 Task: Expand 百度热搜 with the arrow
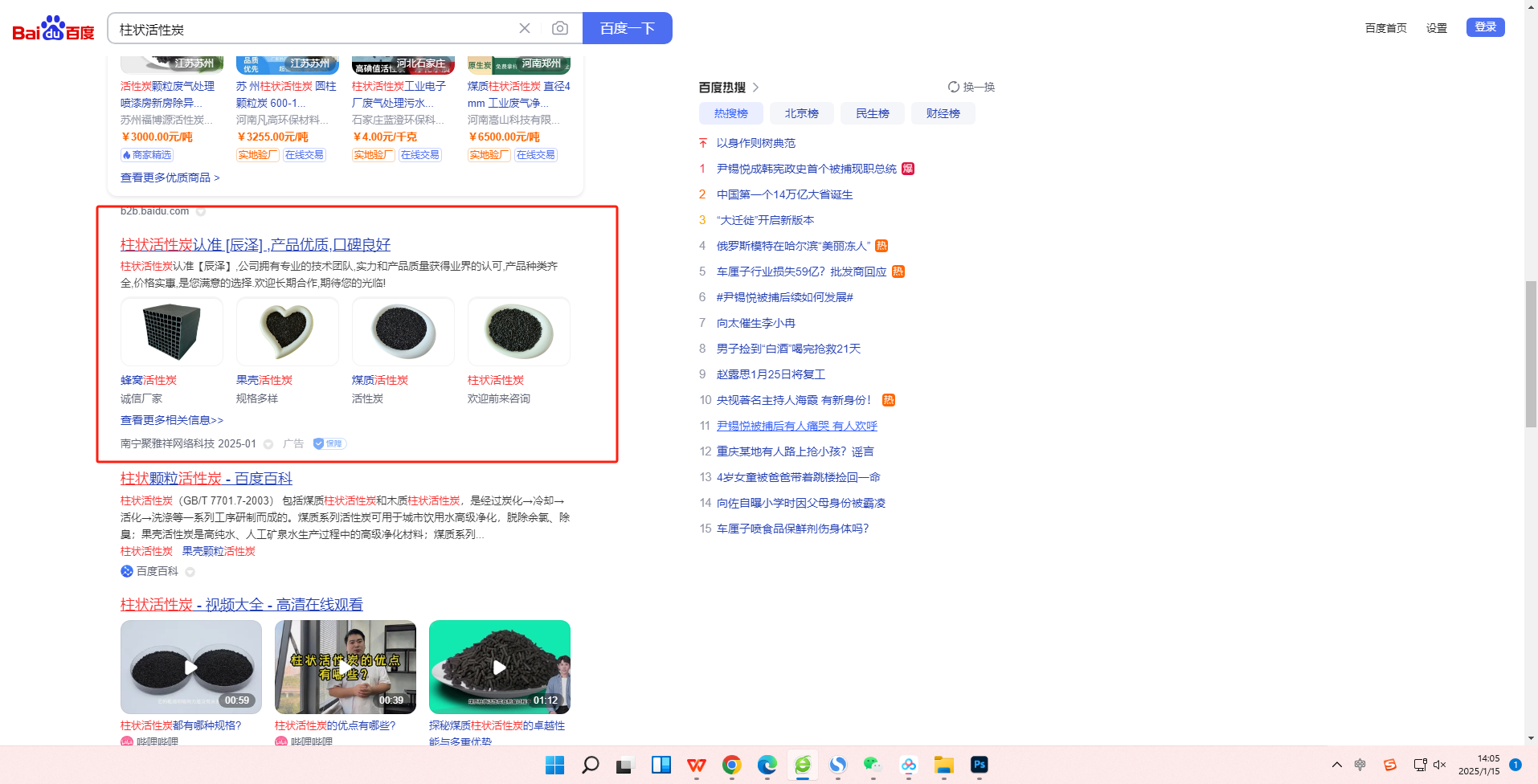pos(755,88)
